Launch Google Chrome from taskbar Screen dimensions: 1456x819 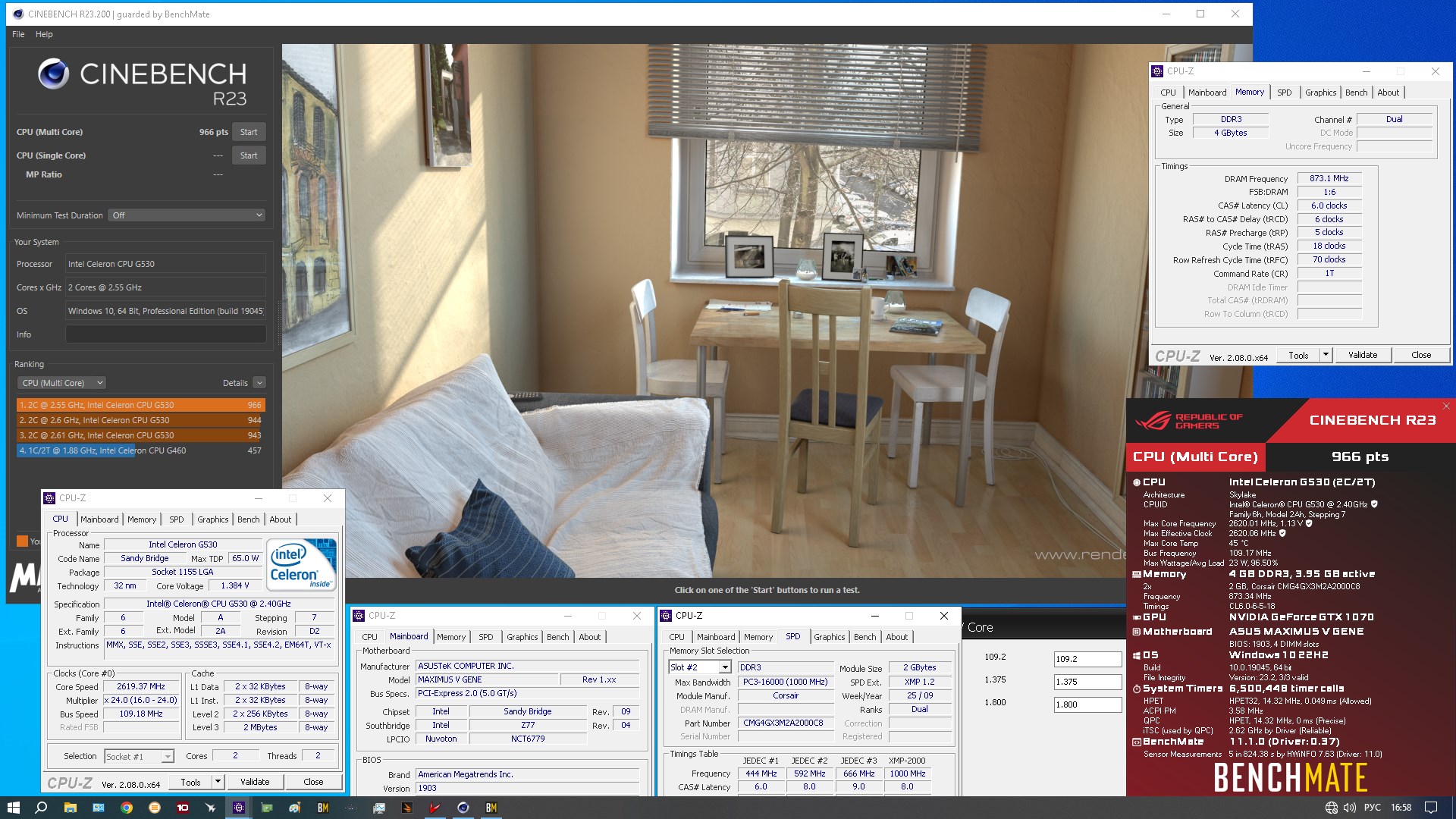click(127, 808)
